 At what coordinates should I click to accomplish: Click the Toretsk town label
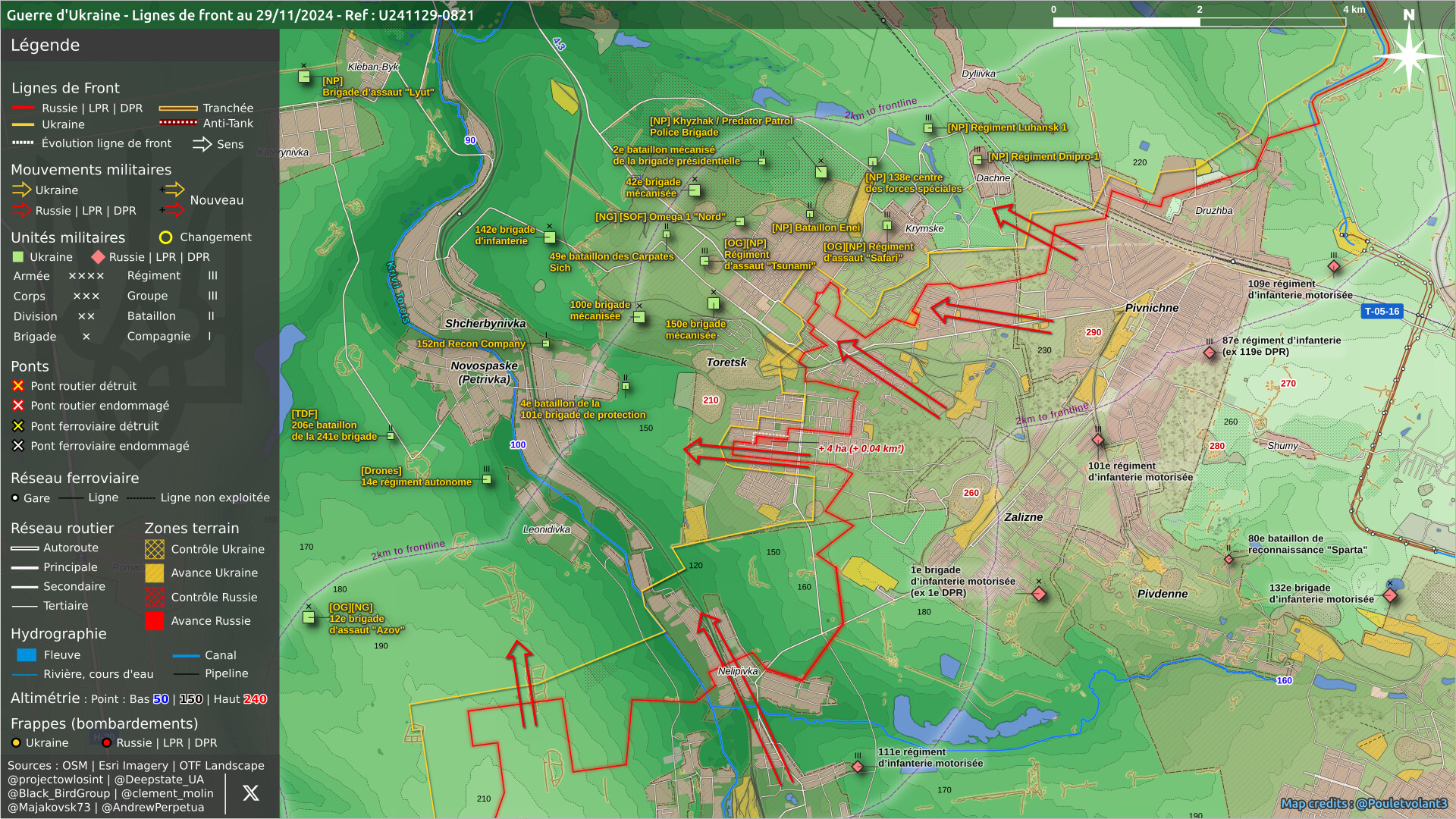(726, 362)
